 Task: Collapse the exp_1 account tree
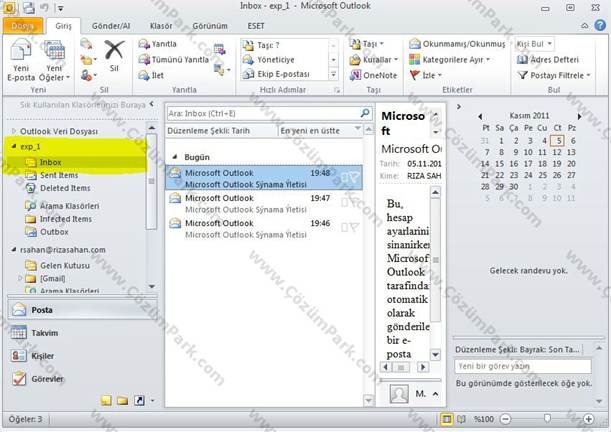tap(14, 146)
